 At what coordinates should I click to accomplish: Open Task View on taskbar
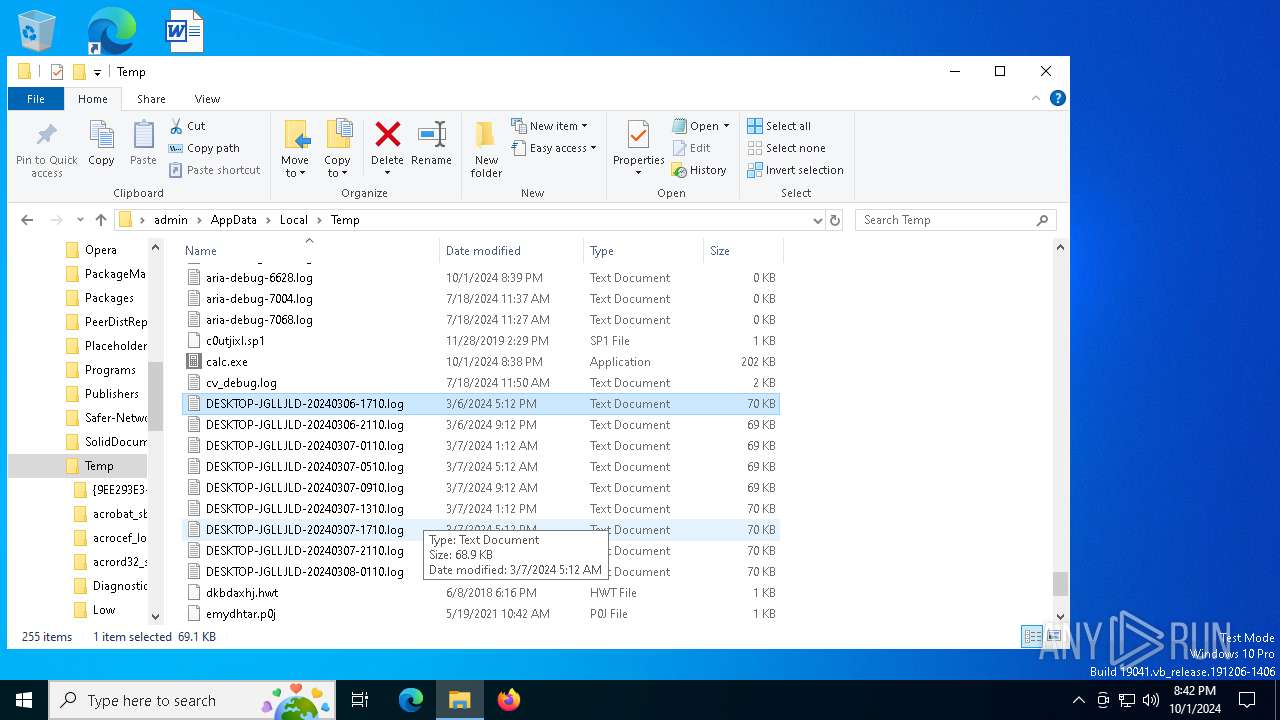(x=360, y=700)
